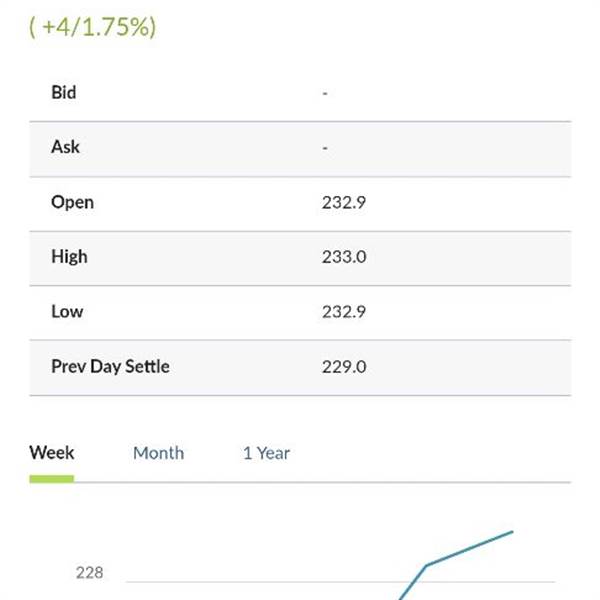The width and height of the screenshot is (600, 600).
Task: Click the +4/1.75% change text
Action: [93, 28]
